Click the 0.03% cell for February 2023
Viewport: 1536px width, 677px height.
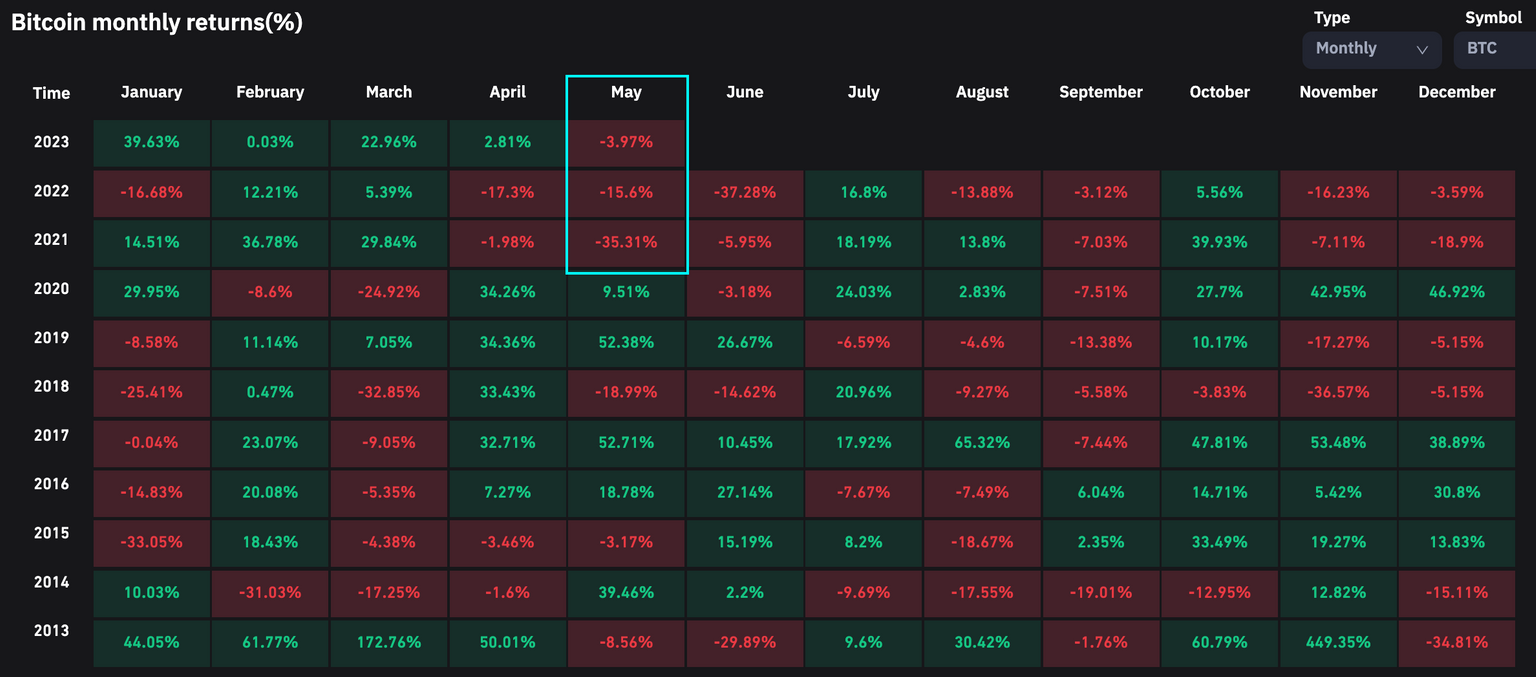click(270, 143)
